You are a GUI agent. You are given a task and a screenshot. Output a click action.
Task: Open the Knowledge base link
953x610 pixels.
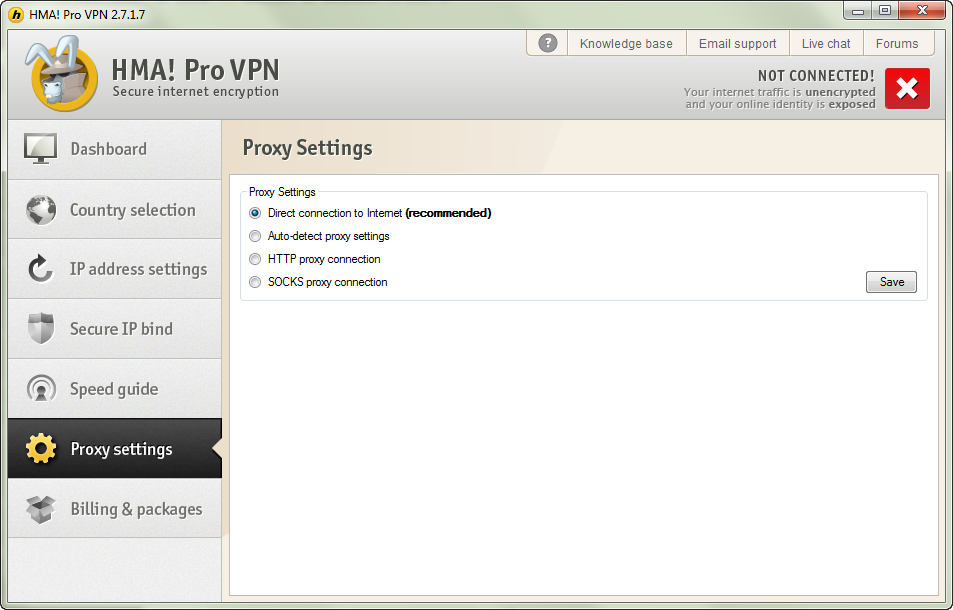point(626,44)
